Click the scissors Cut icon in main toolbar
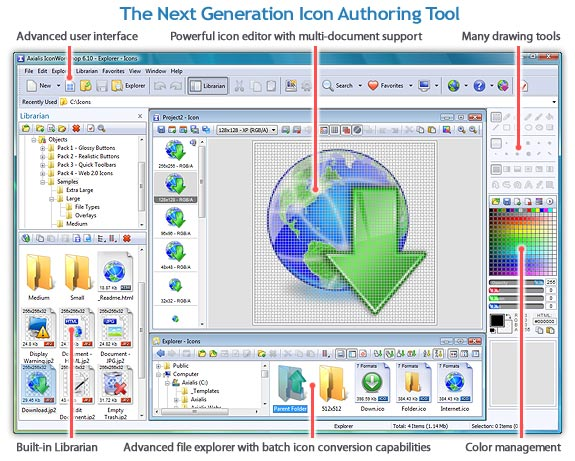Image resolution: width=575 pixels, height=461 pixels. tap(239, 86)
